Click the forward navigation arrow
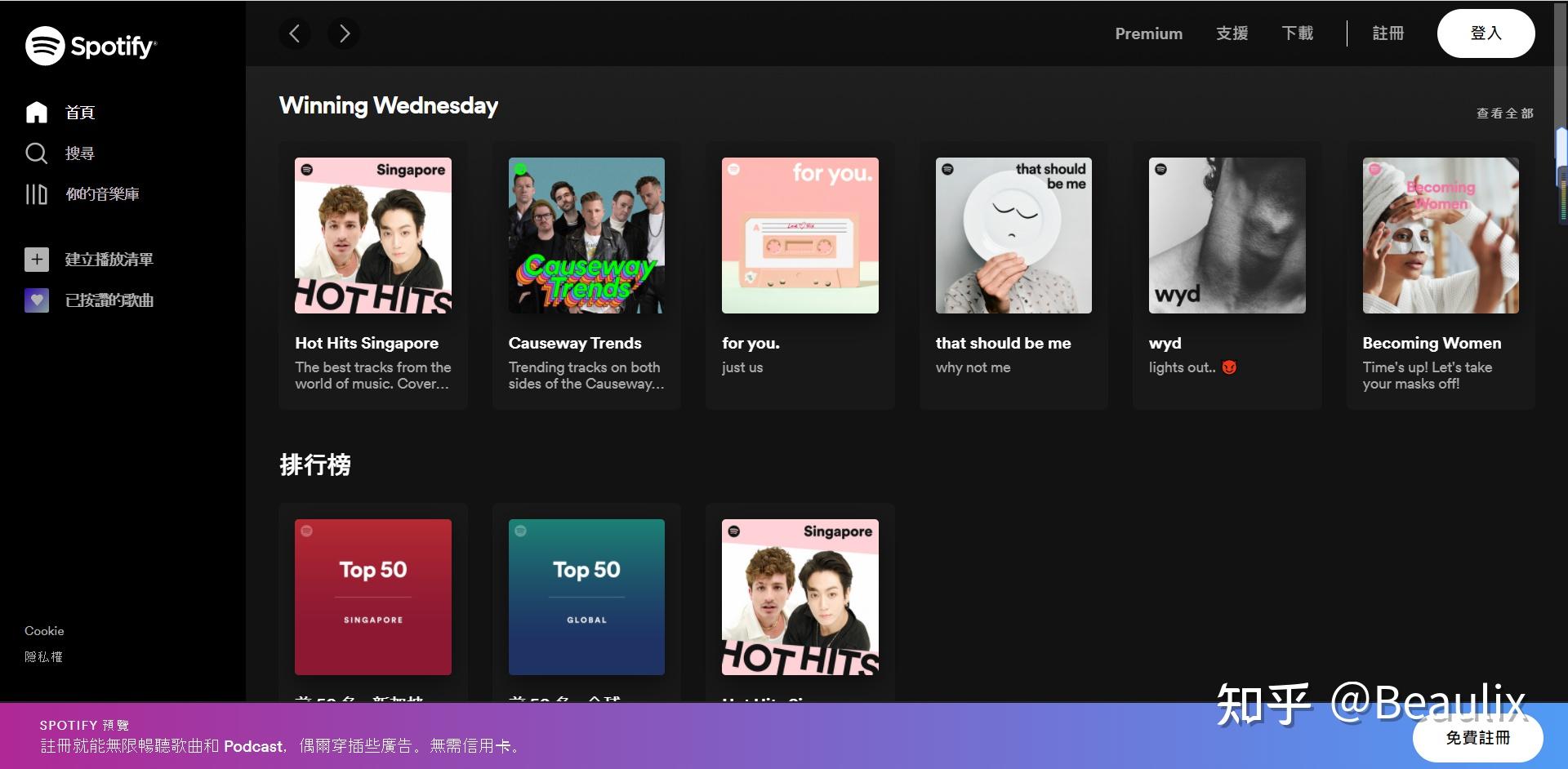 tap(344, 33)
